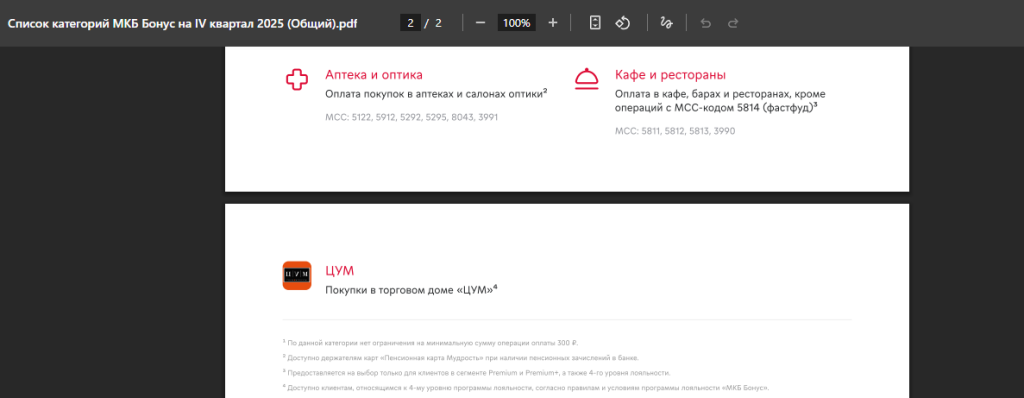Select the red ЦУМ category heading
1024x398 pixels.
pos(340,271)
